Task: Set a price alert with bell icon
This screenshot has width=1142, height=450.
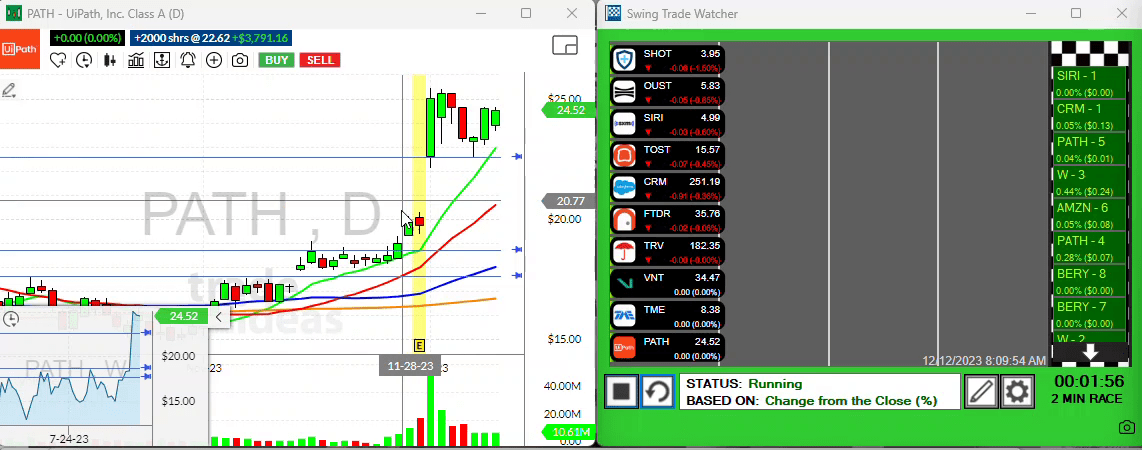Action: pyautogui.click(x=188, y=60)
